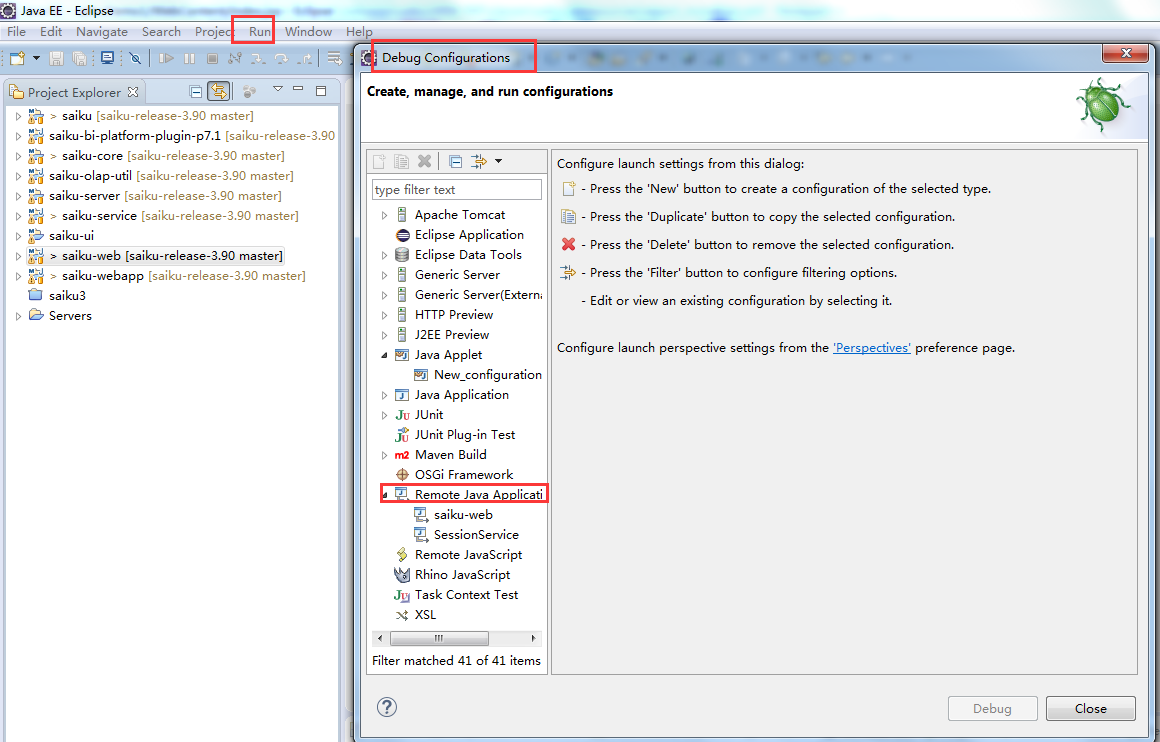Click the configuration tree horizontal scrollbar thumb
The height and width of the screenshot is (742, 1160).
(439, 638)
